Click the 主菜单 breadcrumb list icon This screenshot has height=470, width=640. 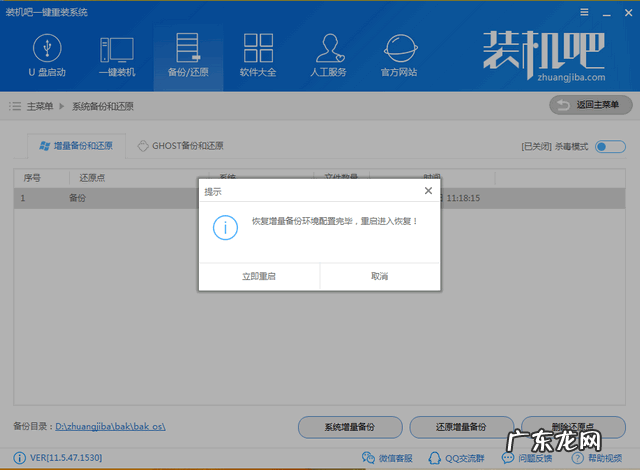[15, 106]
